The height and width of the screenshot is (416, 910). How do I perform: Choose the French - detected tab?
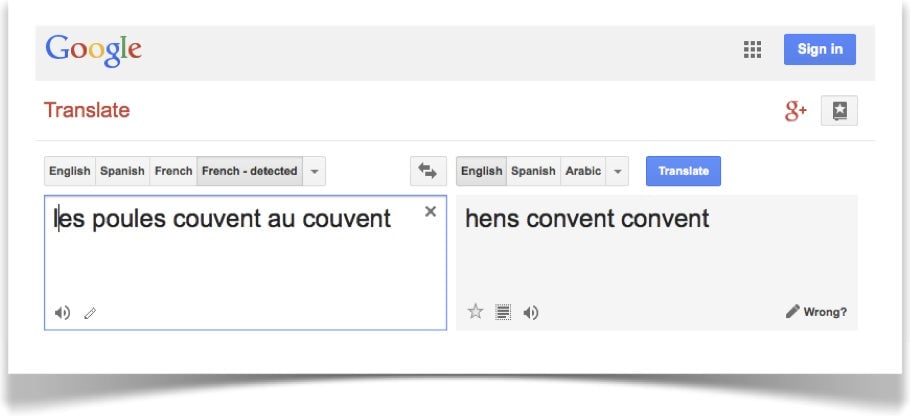(x=250, y=171)
